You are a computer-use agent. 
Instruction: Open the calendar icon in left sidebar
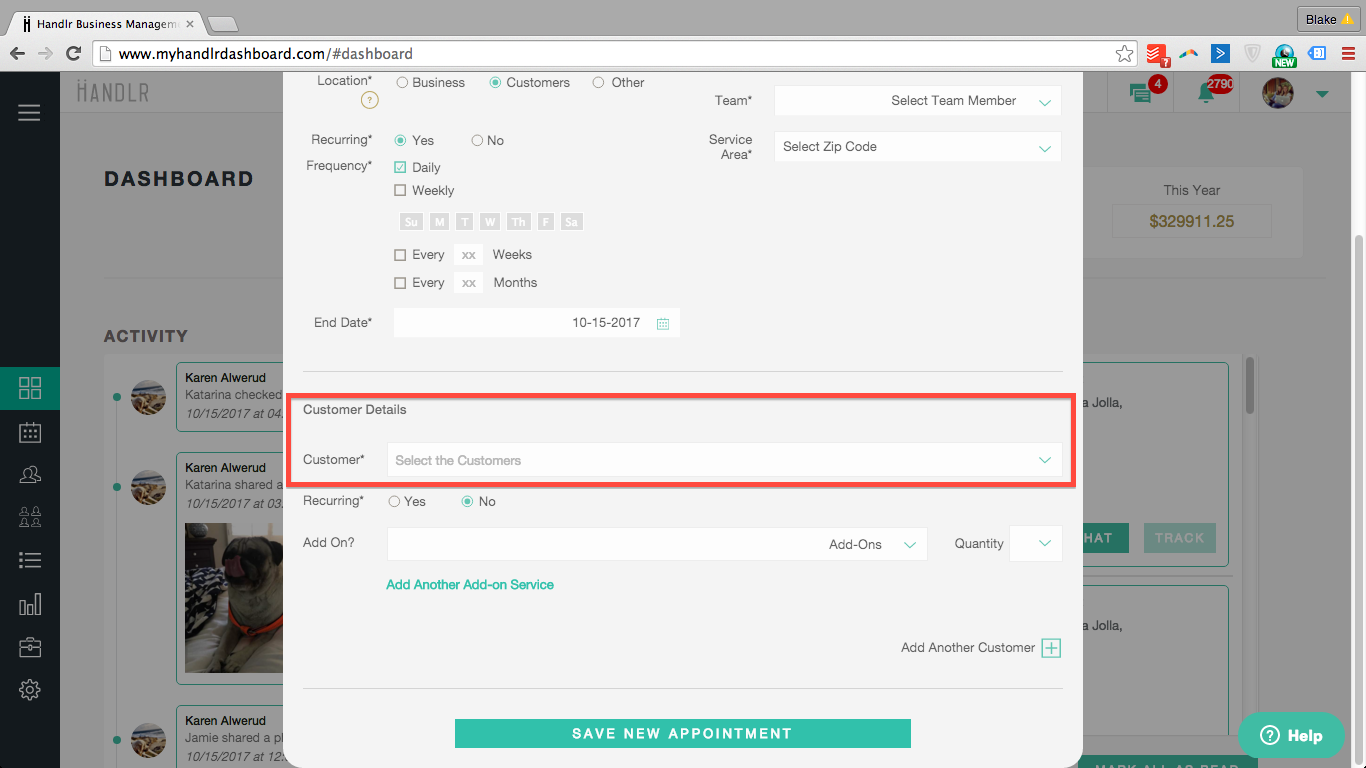click(30, 432)
